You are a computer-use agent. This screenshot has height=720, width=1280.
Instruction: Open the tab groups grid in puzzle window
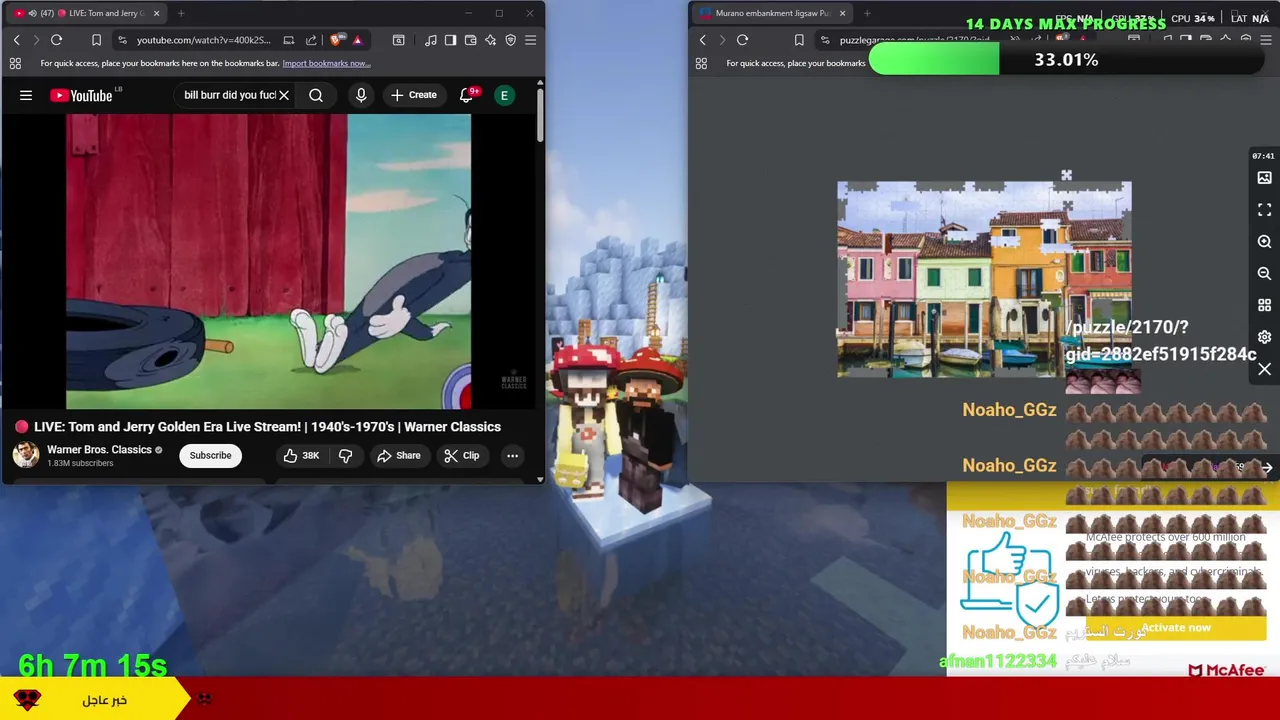coord(701,63)
